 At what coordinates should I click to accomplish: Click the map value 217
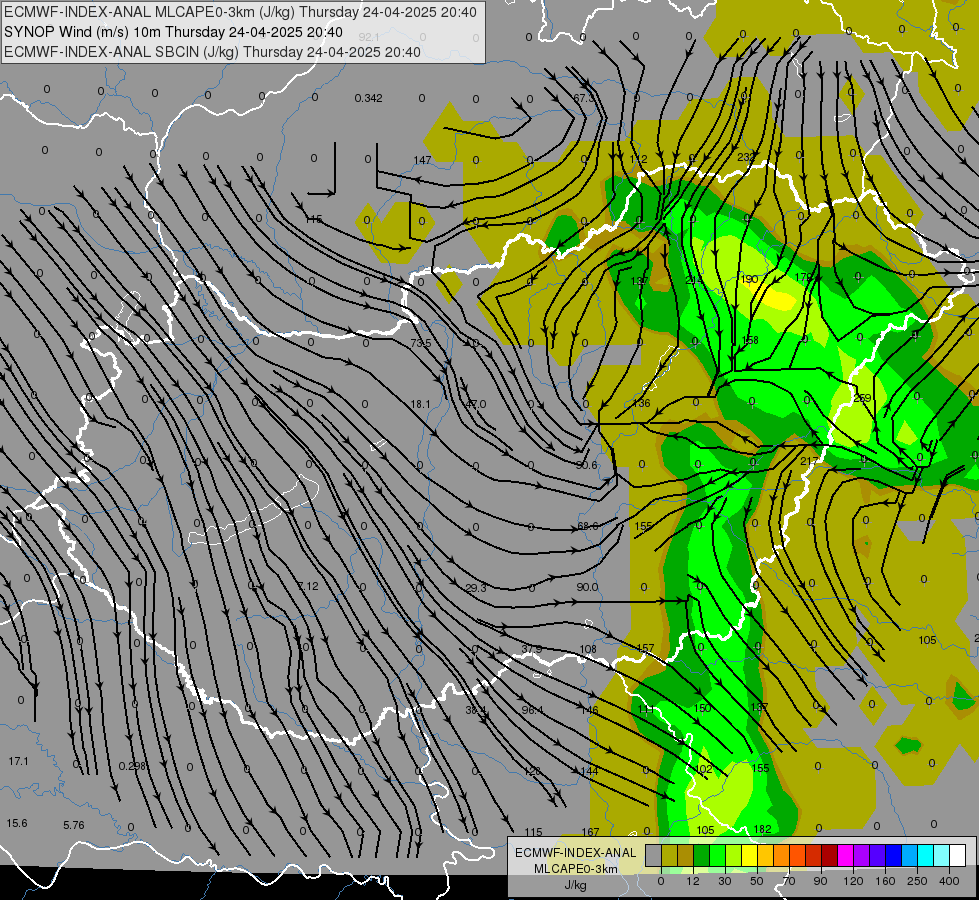click(x=809, y=461)
